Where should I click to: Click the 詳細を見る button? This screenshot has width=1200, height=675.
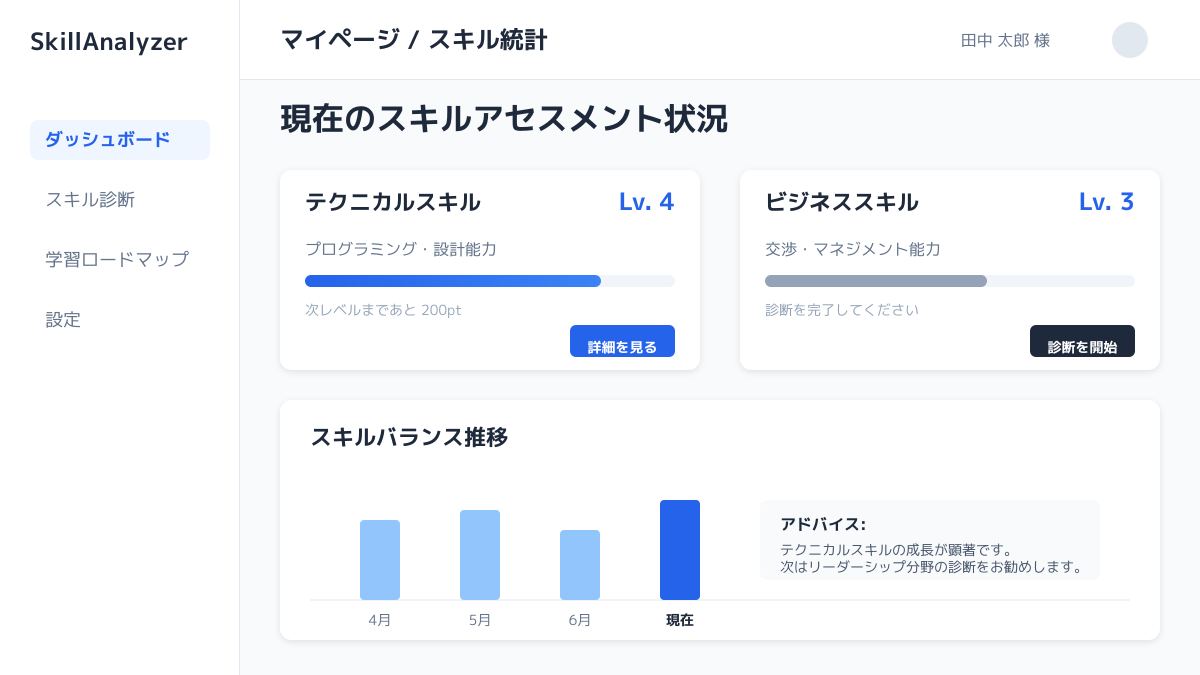pyautogui.click(x=622, y=342)
